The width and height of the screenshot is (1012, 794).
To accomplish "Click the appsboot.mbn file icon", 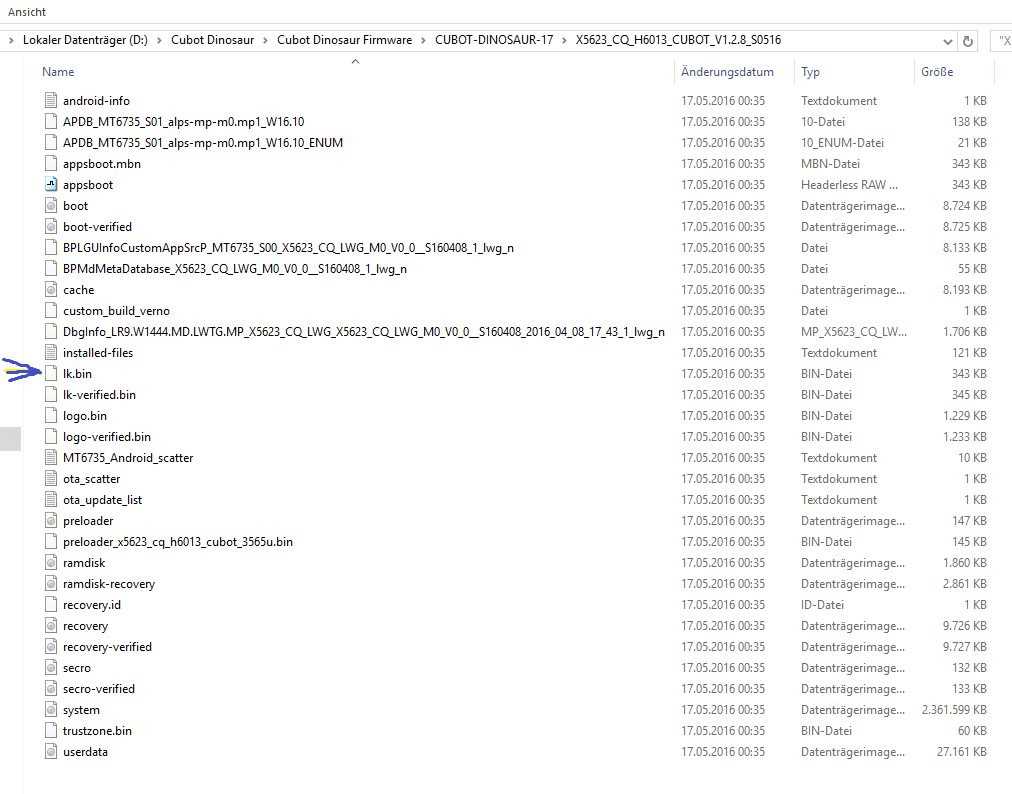I will [51, 163].
